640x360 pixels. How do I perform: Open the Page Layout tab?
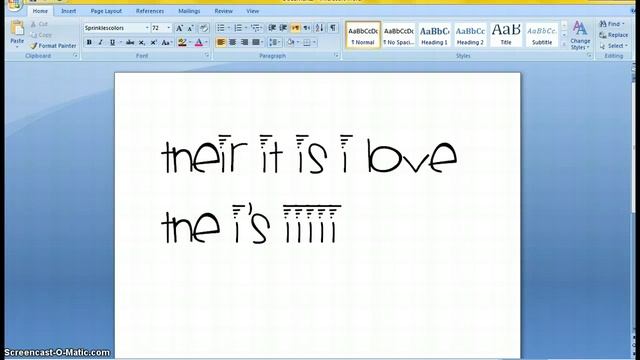click(x=106, y=11)
